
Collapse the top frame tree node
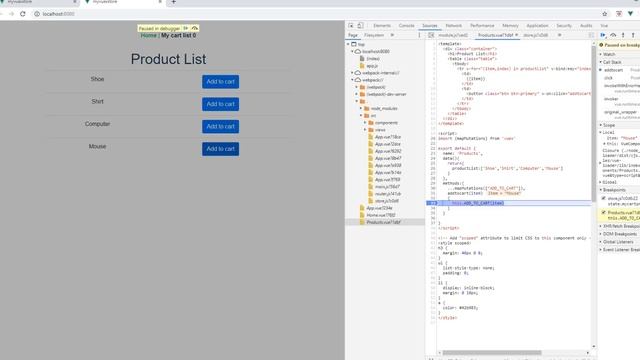[x=348, y=44]
